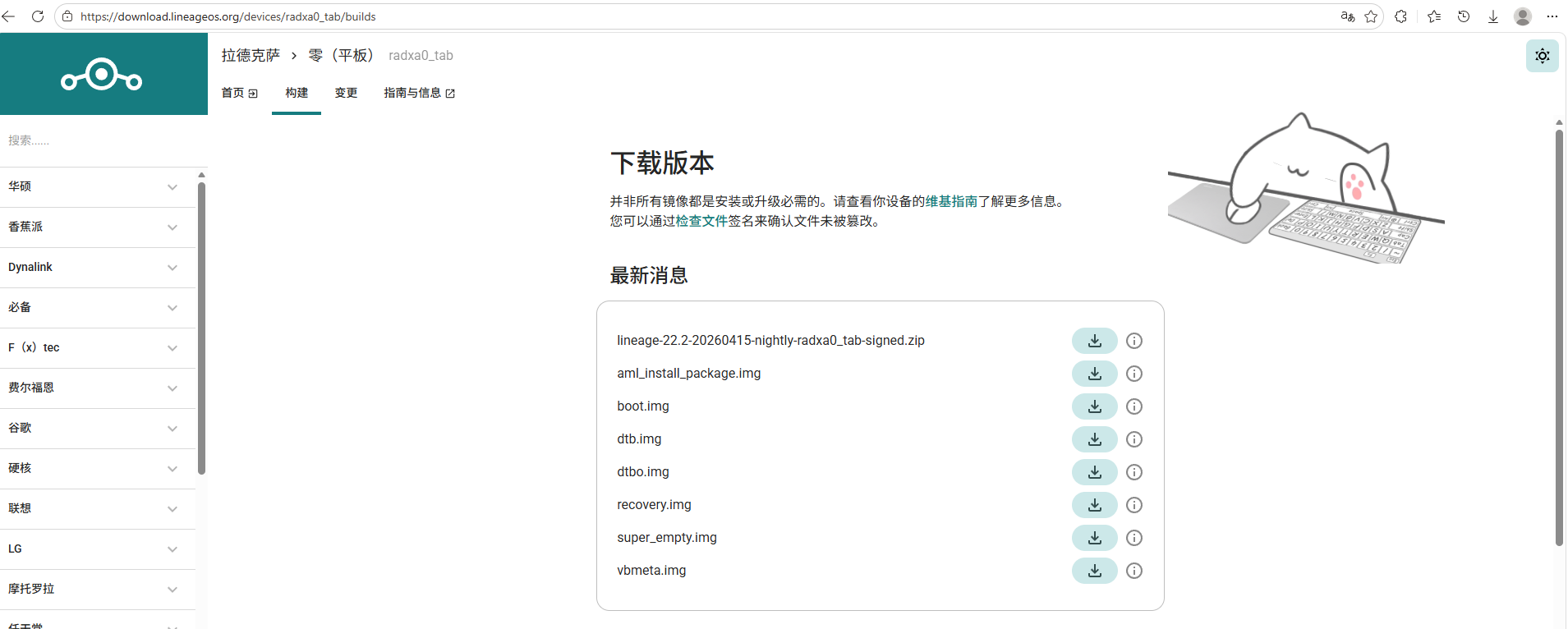Click the boot.img filename text
This screenshot has height=629, width=1568.
643,406
